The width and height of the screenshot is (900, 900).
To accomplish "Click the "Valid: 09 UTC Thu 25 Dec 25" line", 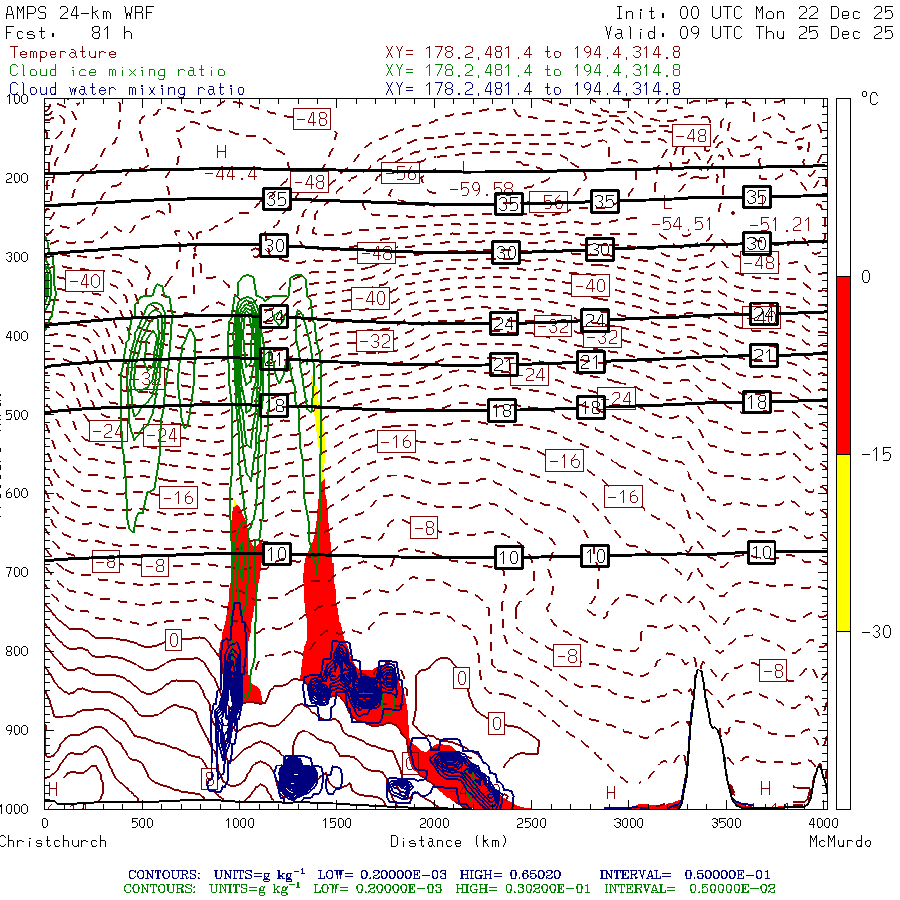I will [748, 33].
